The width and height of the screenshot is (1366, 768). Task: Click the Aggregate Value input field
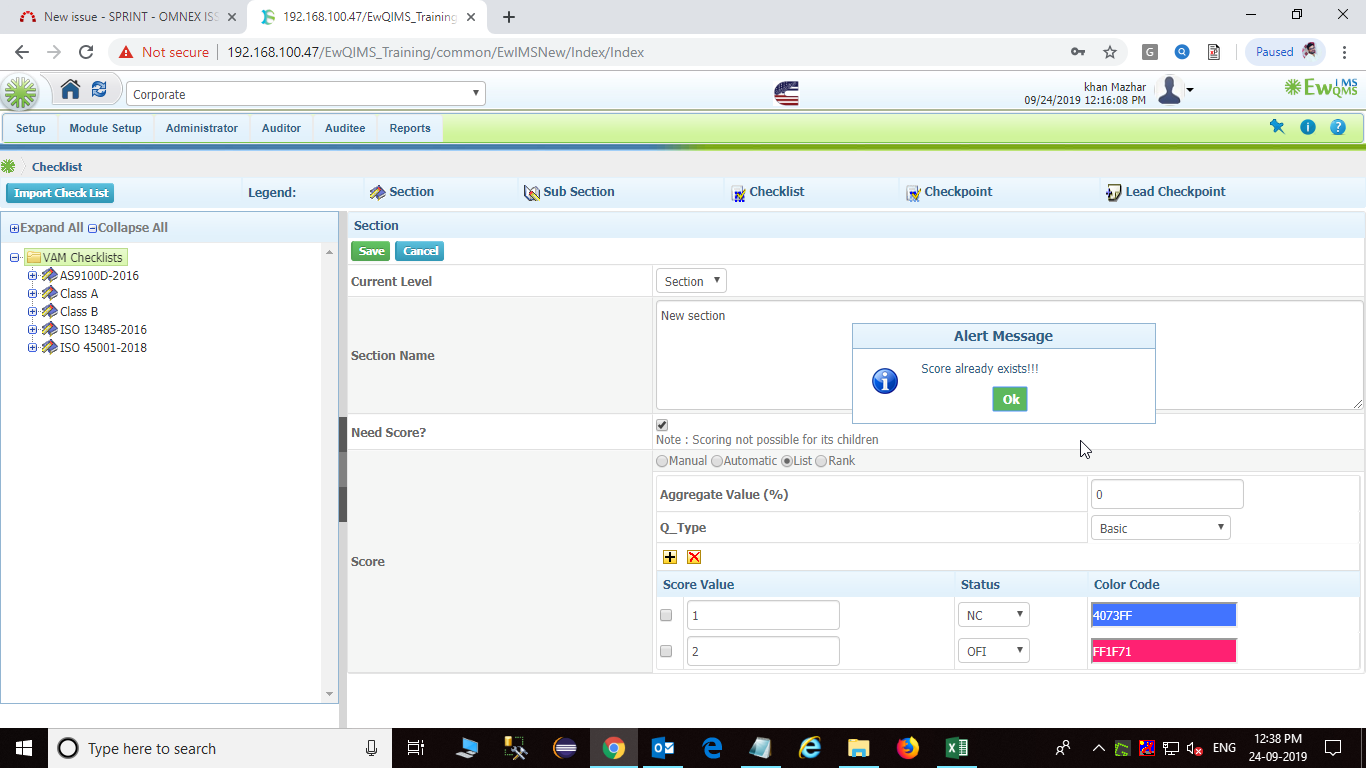point(1167,494)
